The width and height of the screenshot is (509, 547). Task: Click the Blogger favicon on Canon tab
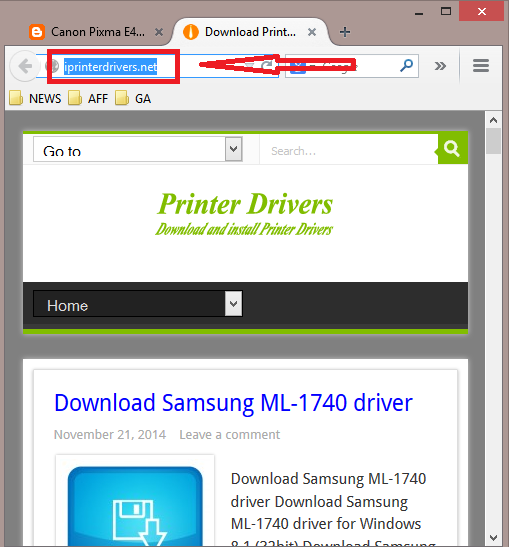coord(37,32)
